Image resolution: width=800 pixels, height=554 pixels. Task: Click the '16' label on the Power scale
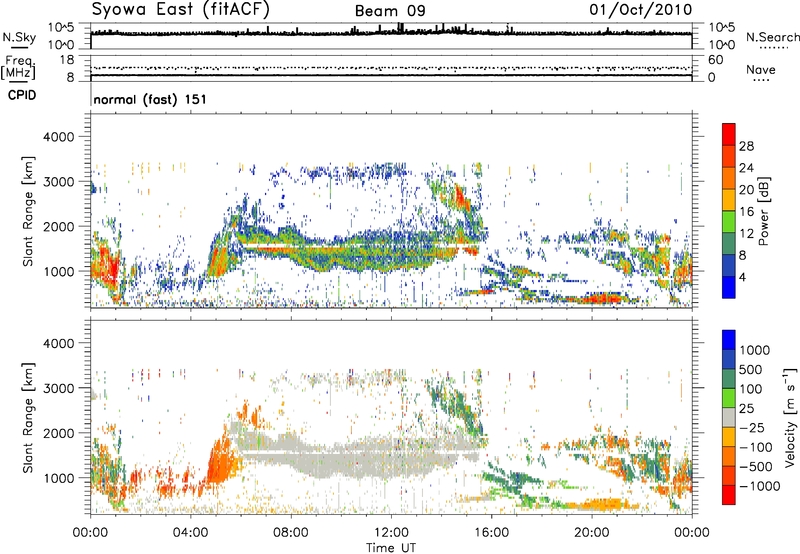746,212
